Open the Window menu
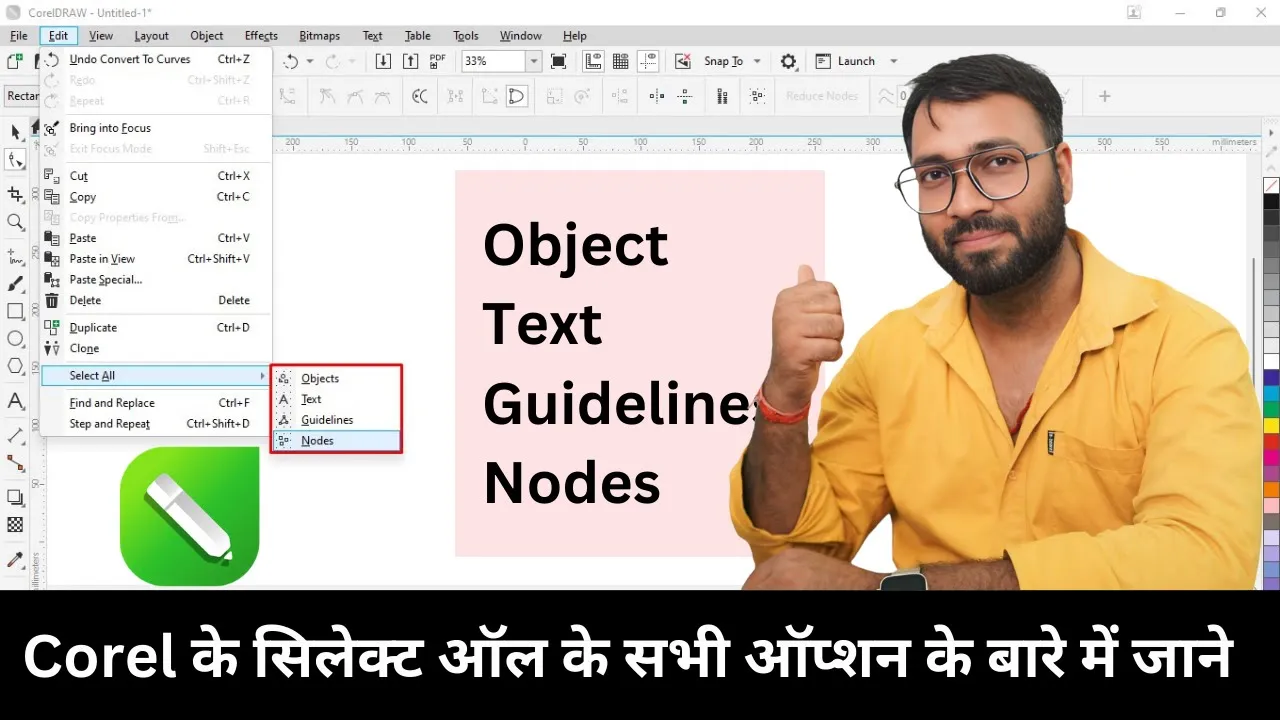Screen dimensions: 1280x720 coord(521,35)
